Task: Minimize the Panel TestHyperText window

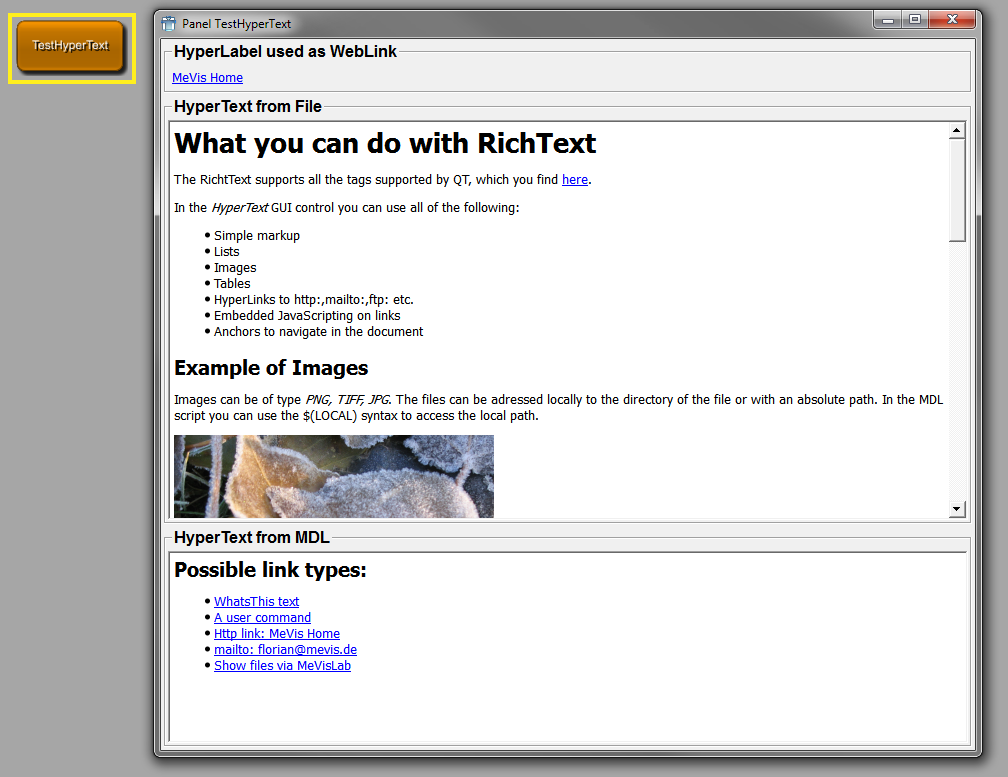Action: tap(887, 19)
